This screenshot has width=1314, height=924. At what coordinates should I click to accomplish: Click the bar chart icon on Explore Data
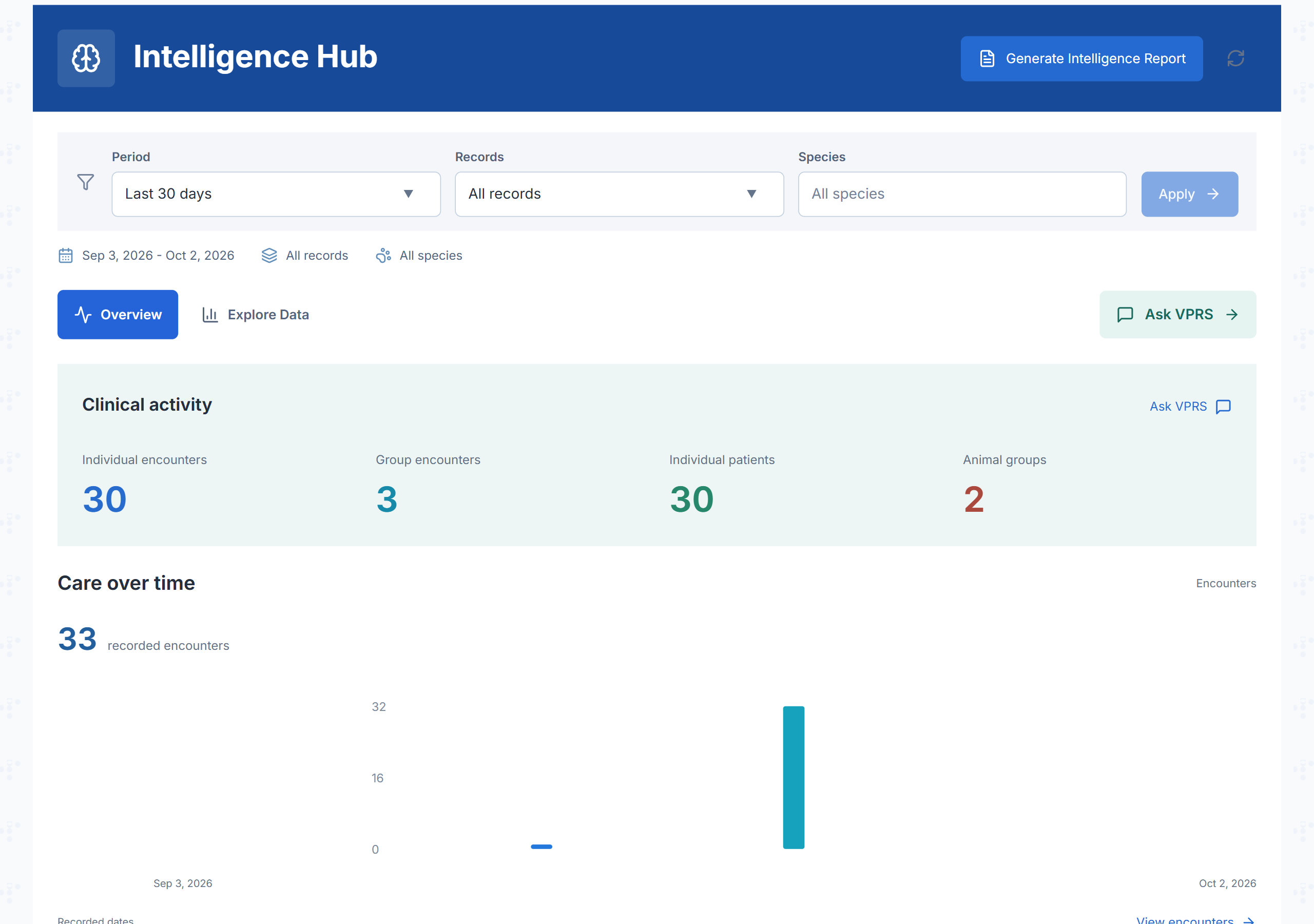[x=210, y=315]
